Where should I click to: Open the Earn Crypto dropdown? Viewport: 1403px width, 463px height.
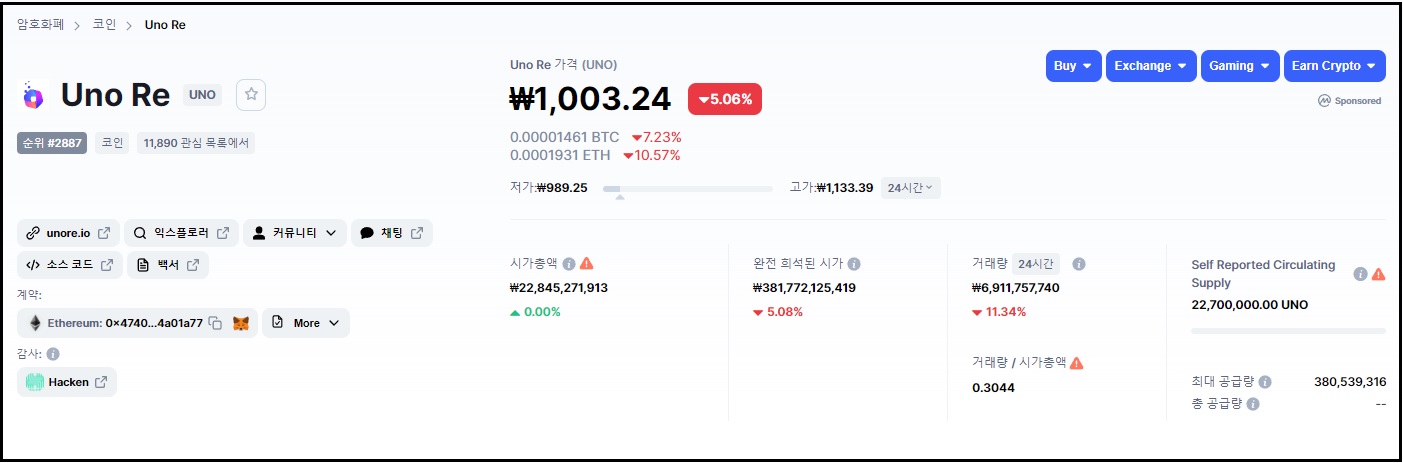click(1334, 66)
